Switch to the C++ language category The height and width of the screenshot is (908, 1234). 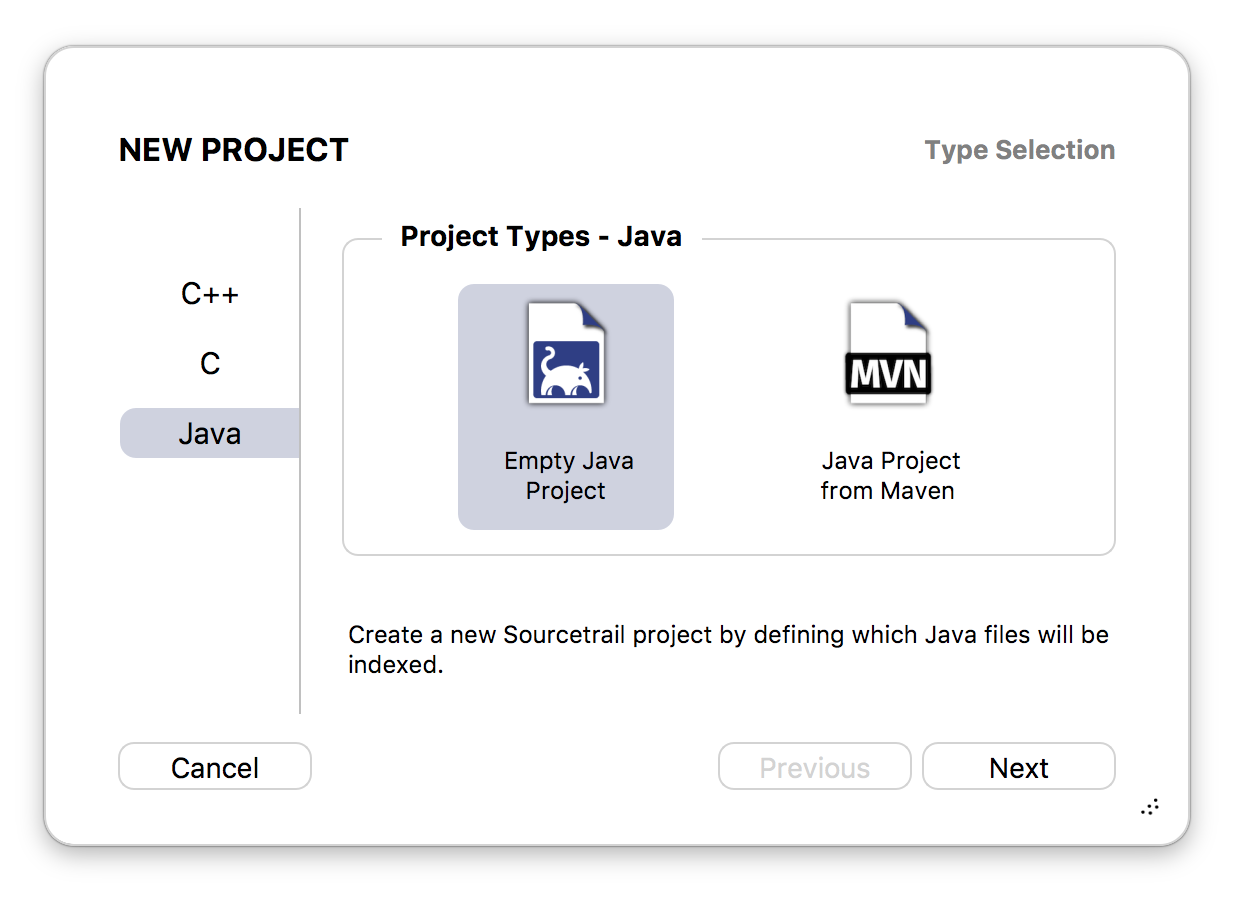point(210,294)
